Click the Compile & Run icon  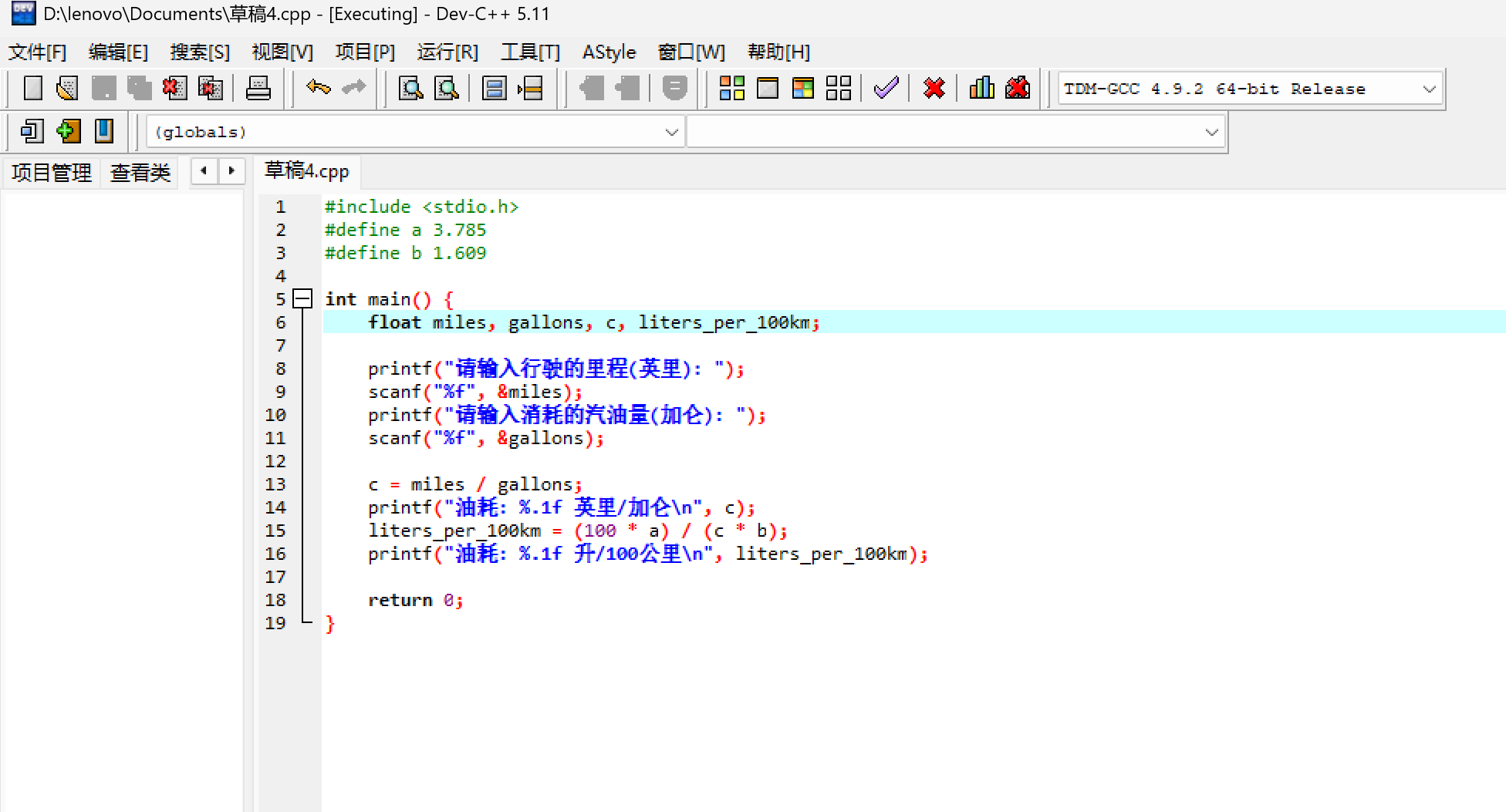coord(803,88)
